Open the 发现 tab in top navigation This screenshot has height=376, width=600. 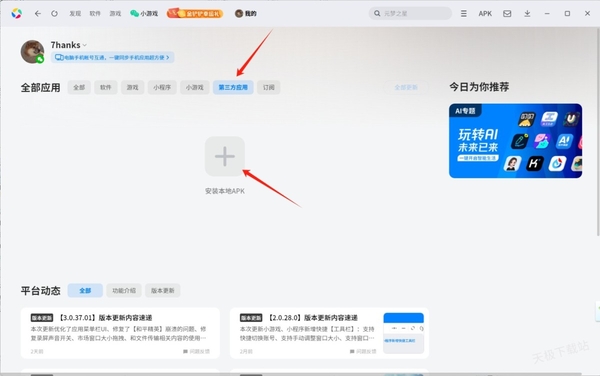coord(75,13)
